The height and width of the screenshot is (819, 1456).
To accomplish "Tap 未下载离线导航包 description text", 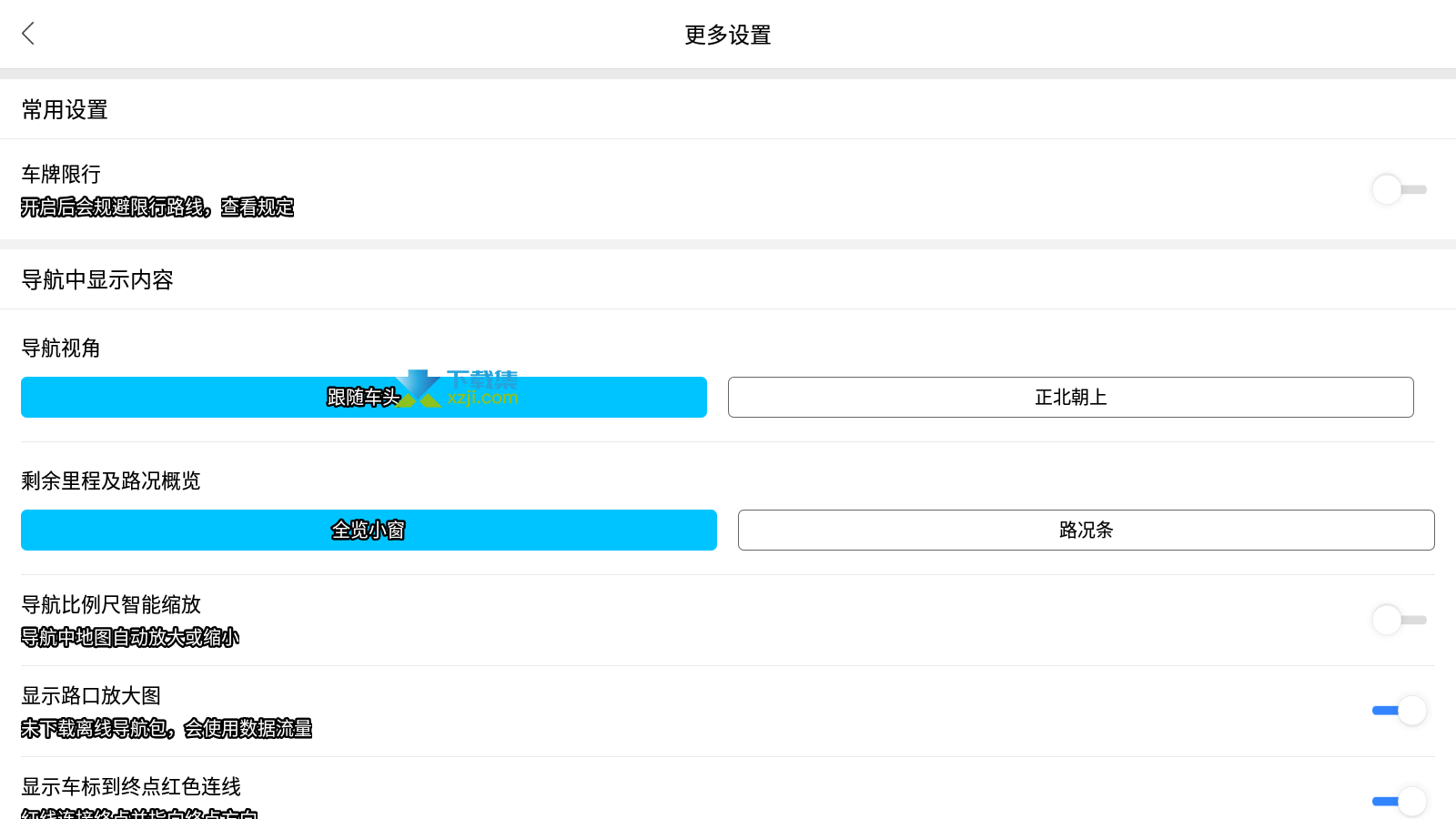I will tap(95, 729).
